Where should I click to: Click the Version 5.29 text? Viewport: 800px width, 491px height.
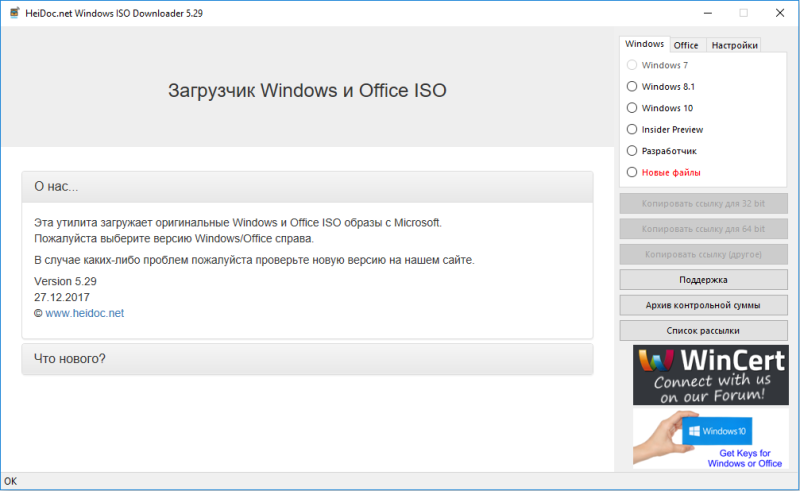point(65,281)
